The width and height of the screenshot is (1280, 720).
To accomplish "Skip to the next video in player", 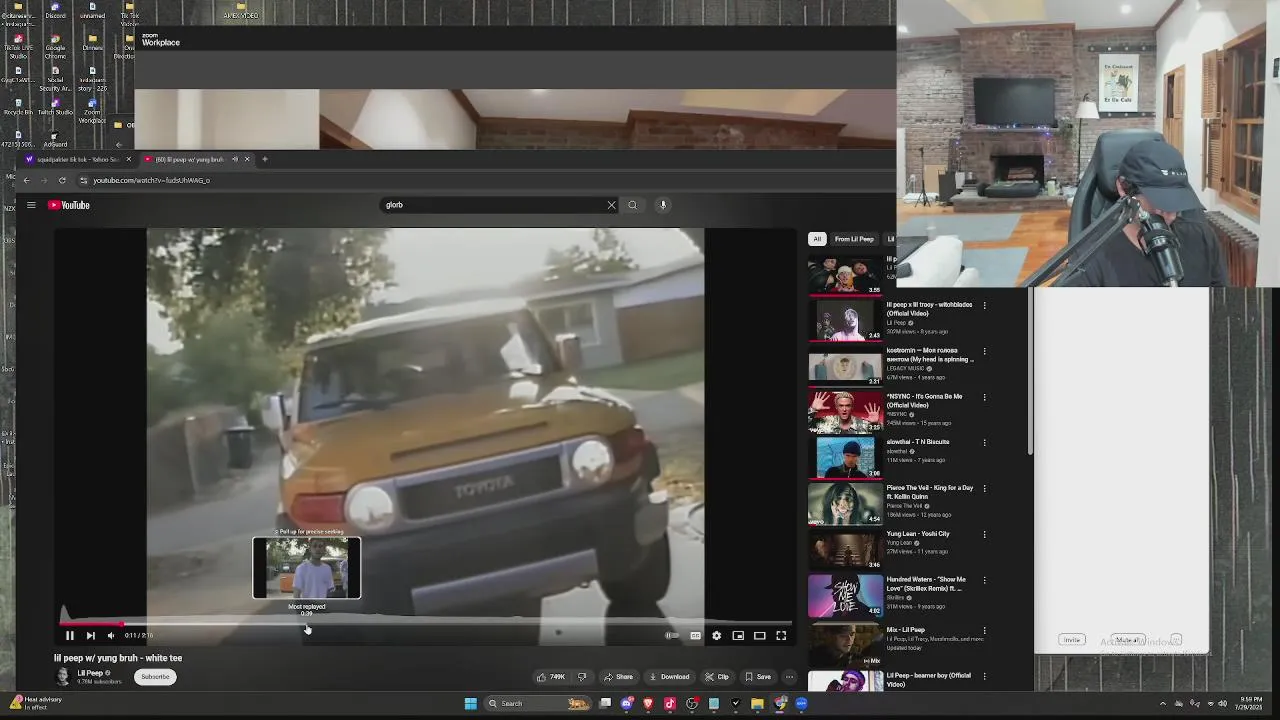I will (x=90, y=635).
